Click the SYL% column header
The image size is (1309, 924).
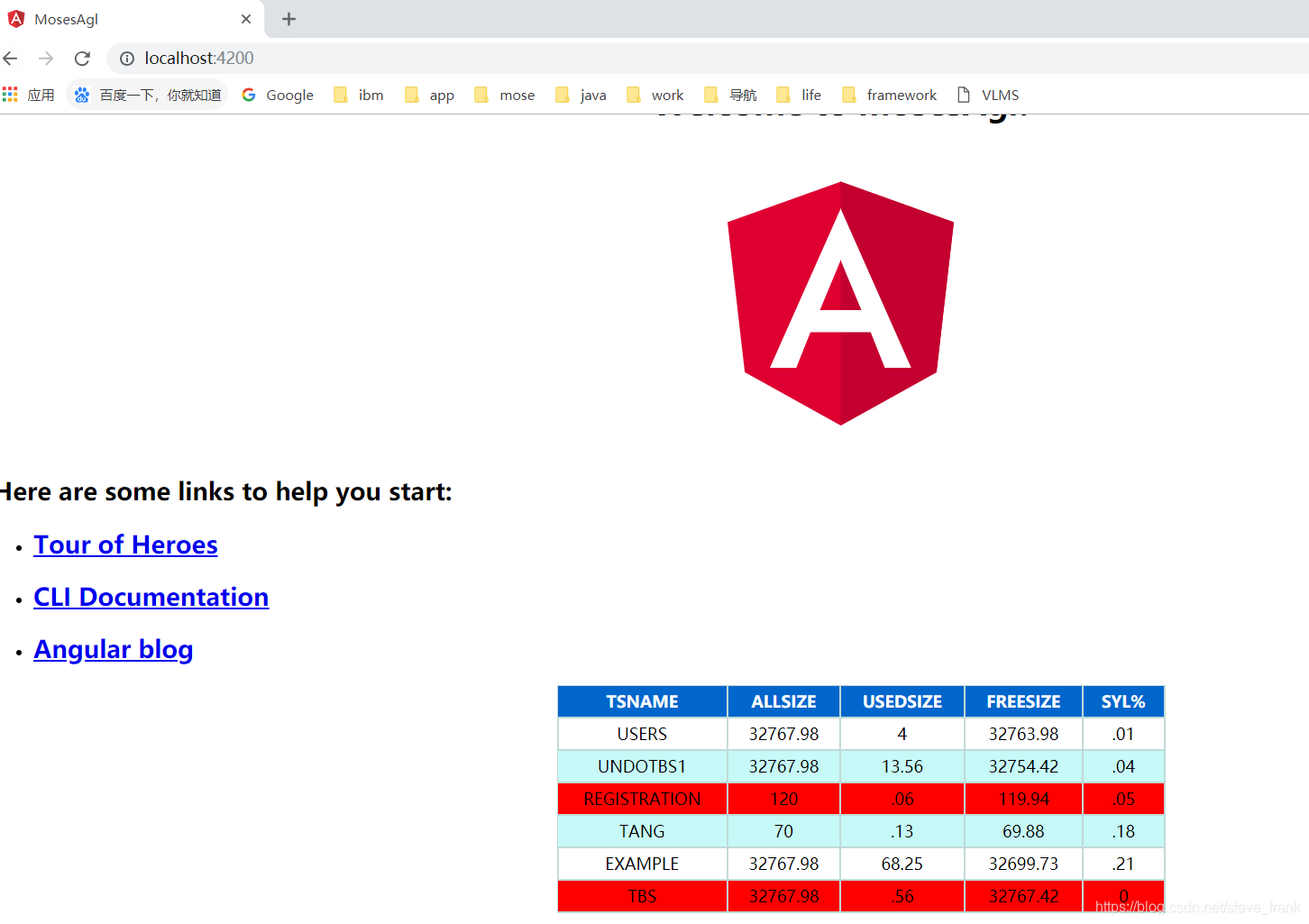pyautogui.click(x=1123, y=701)
